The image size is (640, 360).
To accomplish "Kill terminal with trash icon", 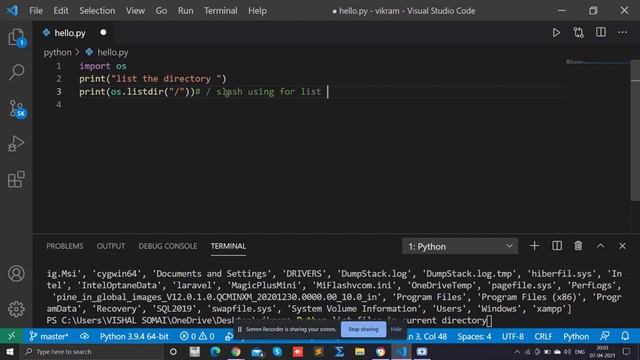I will click(x=578, y=246).
